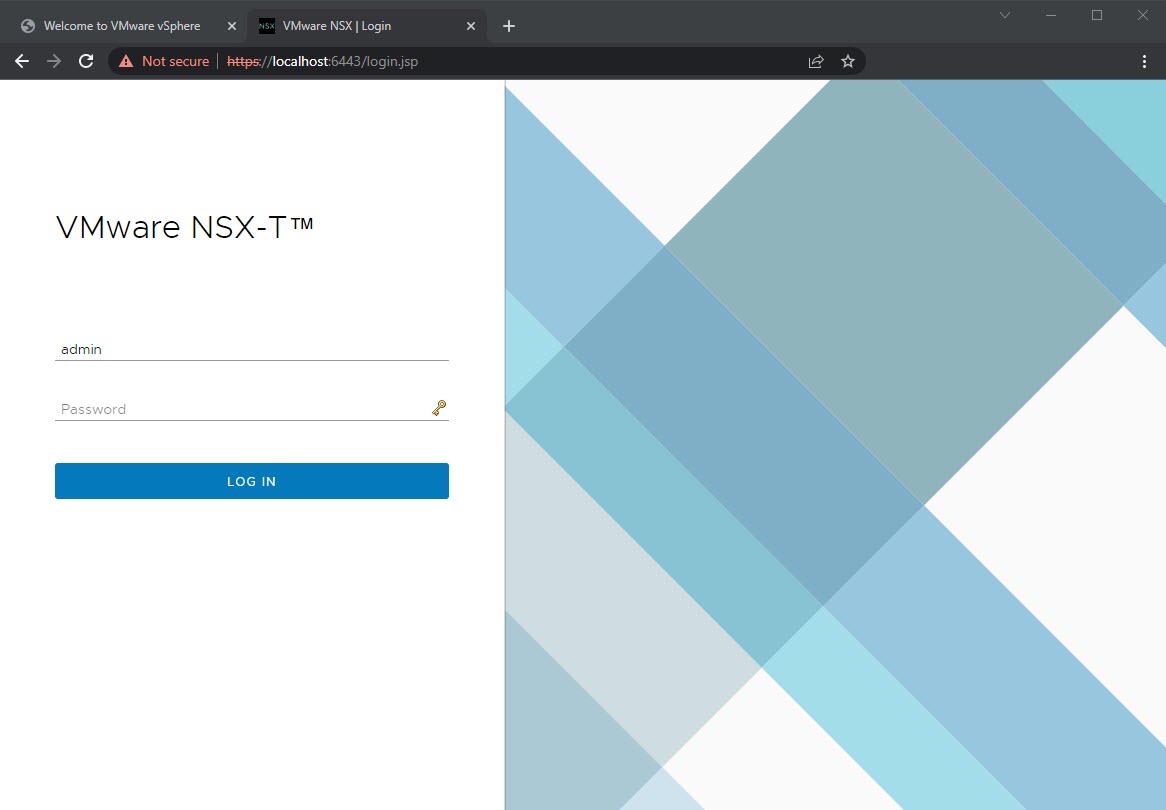Bookmark this page using the star icon
The height and width of the screenshot is (810, 1166).
pos(848,61)
